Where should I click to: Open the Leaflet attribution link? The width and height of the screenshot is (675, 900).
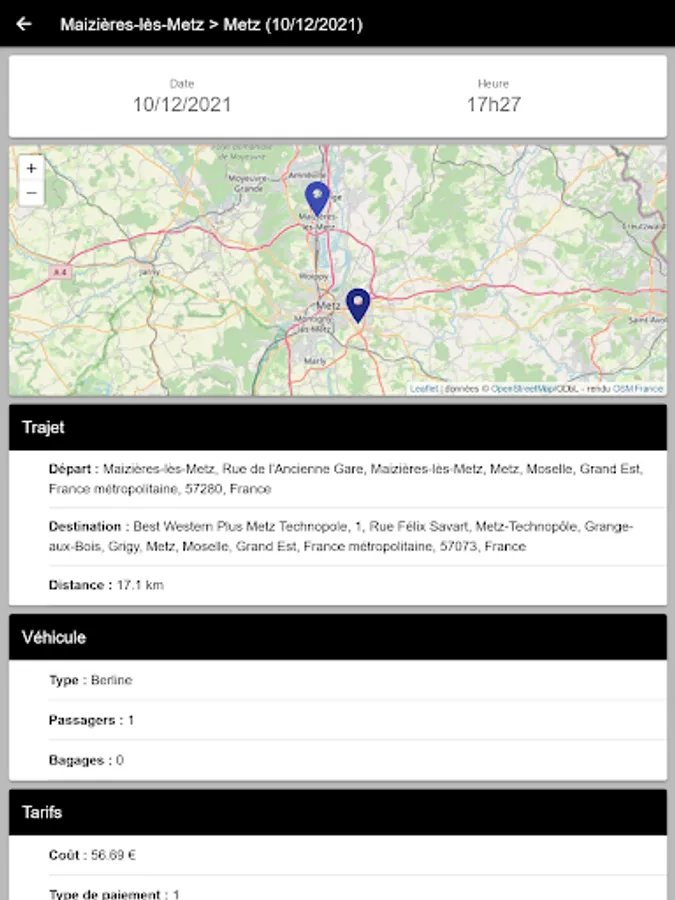point(424,389)
